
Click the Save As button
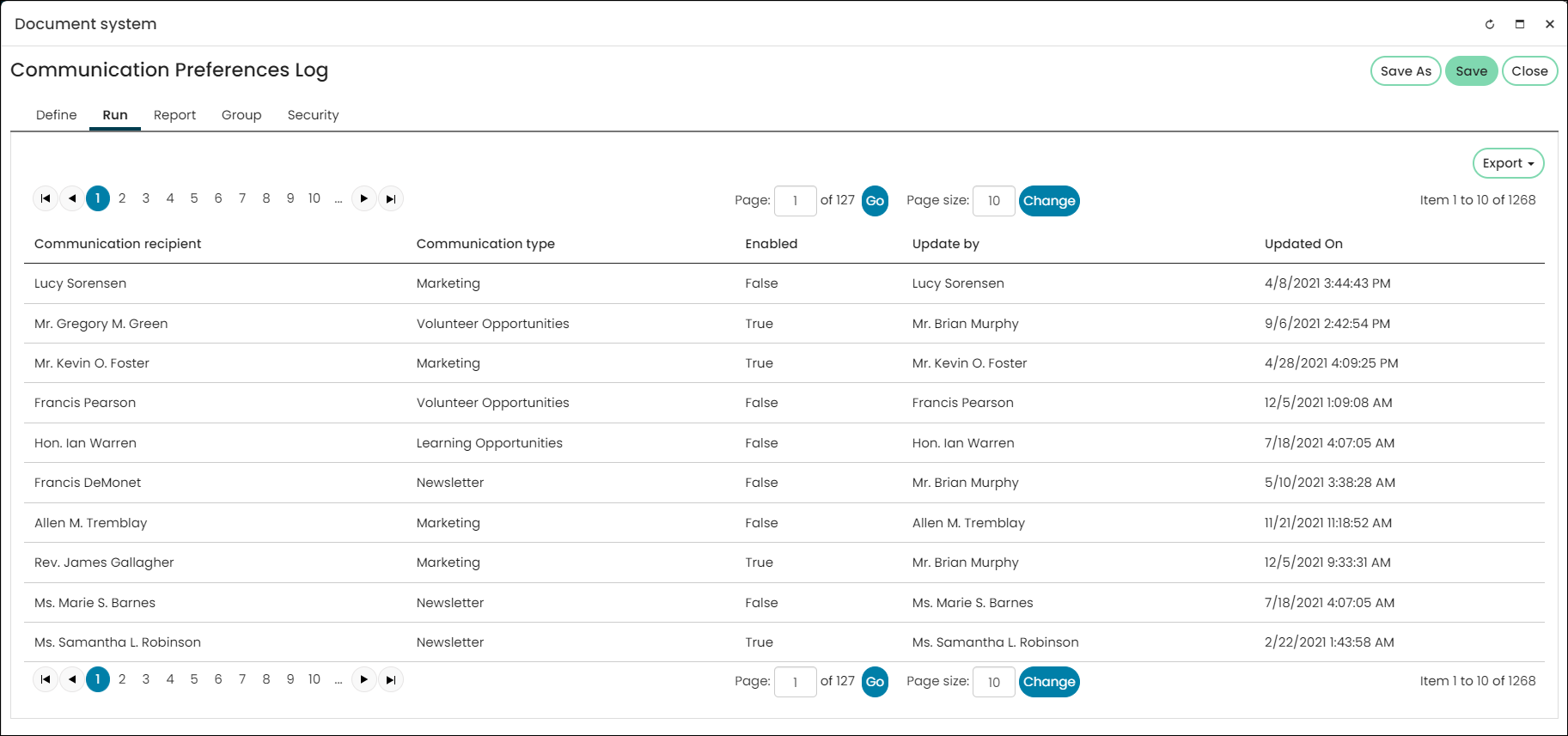pos(1406,71)
